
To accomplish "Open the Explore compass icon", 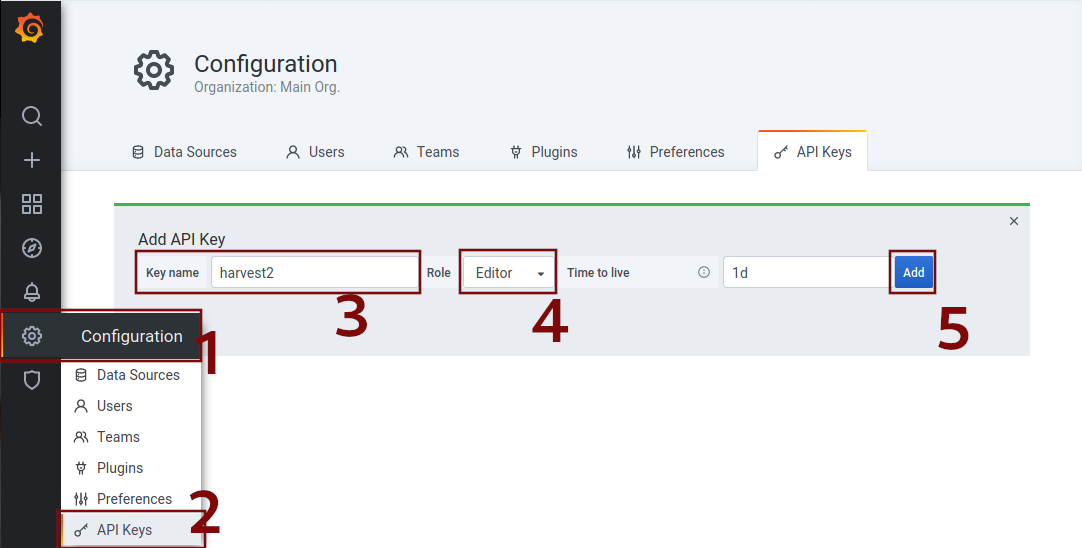I will pyautogui.click(x=32, y=248).
